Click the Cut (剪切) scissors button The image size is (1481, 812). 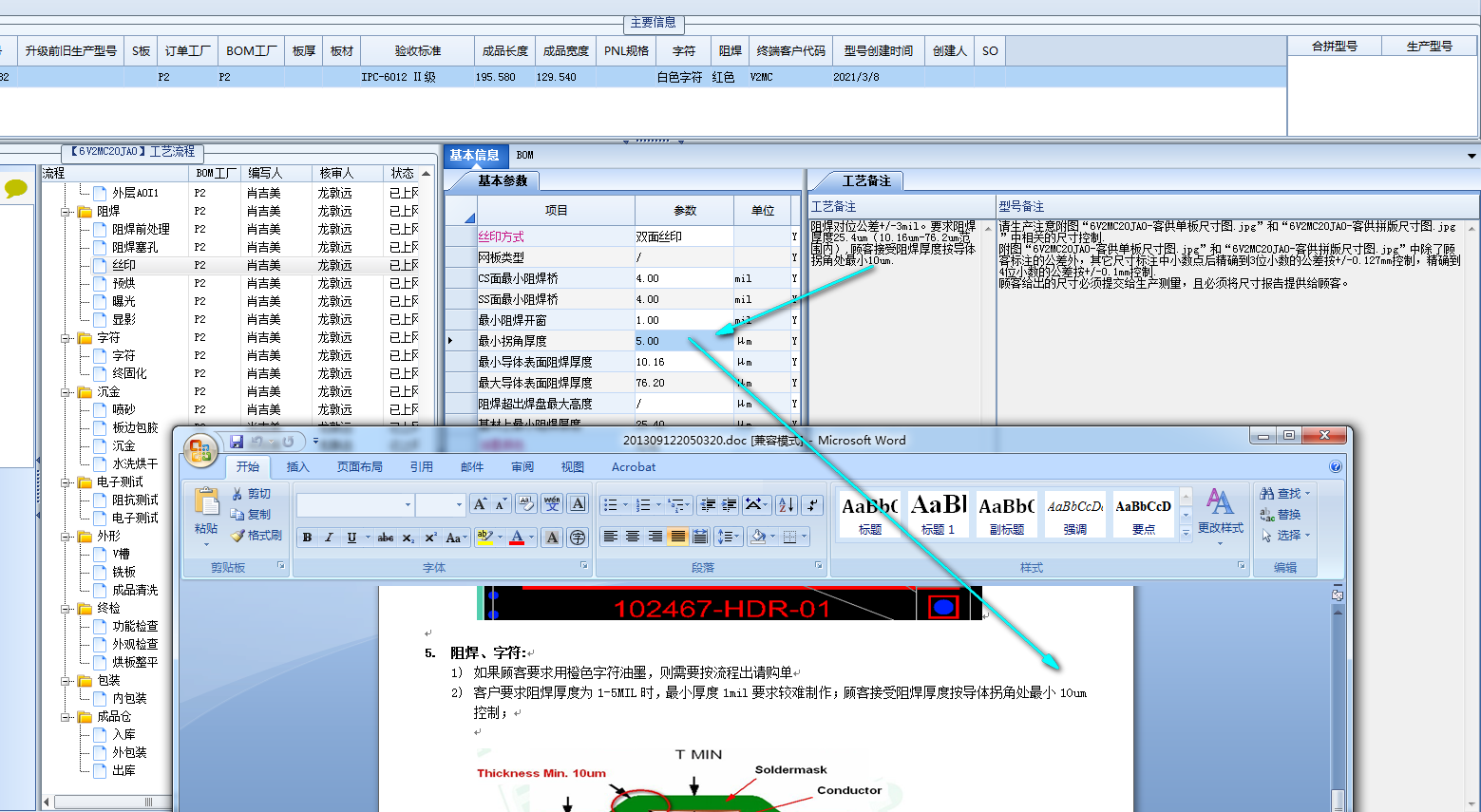[252, 494]
